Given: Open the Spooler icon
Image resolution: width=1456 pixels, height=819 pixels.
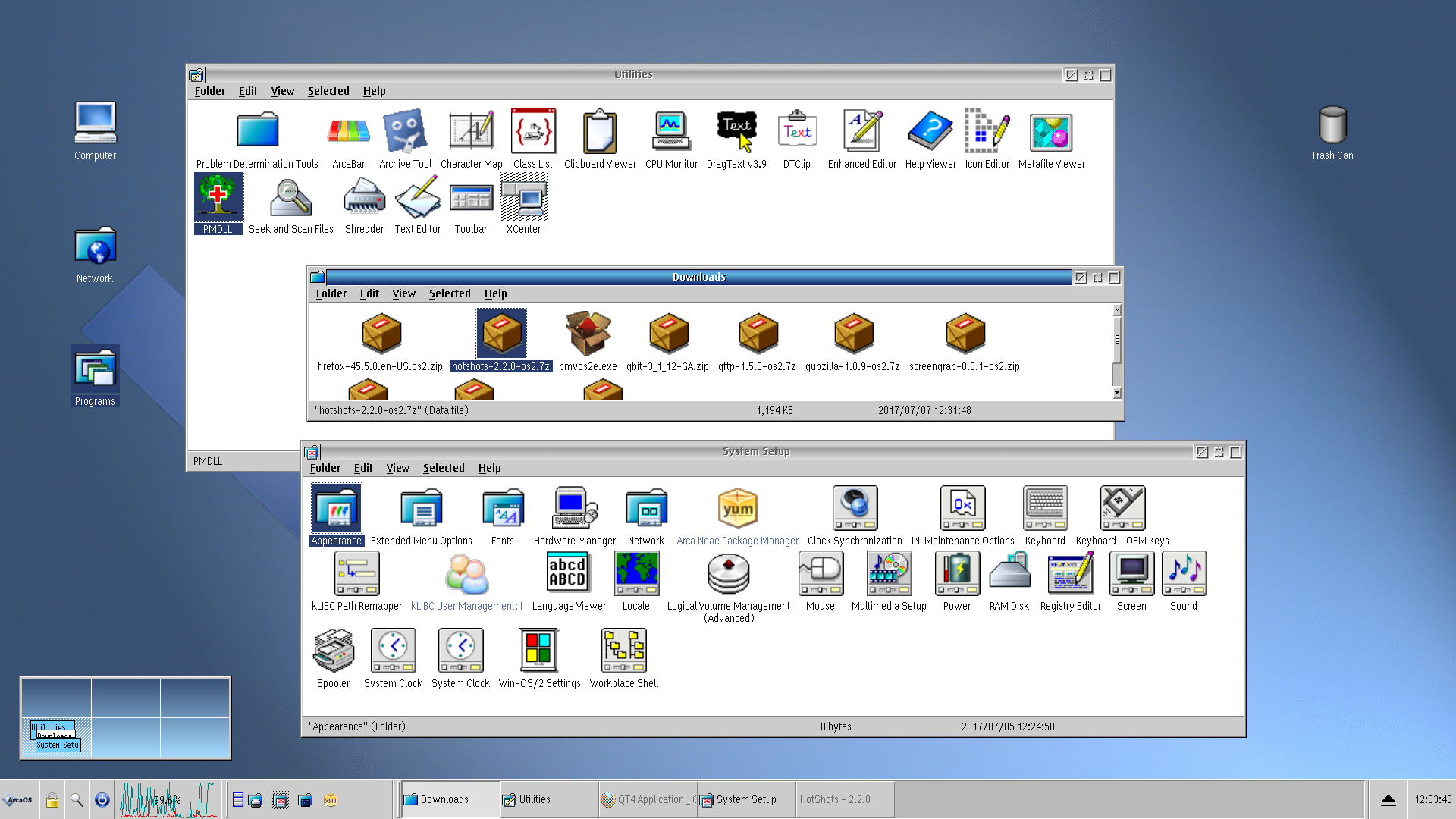Looking at the screenshot, I should (x=333, y=651).
